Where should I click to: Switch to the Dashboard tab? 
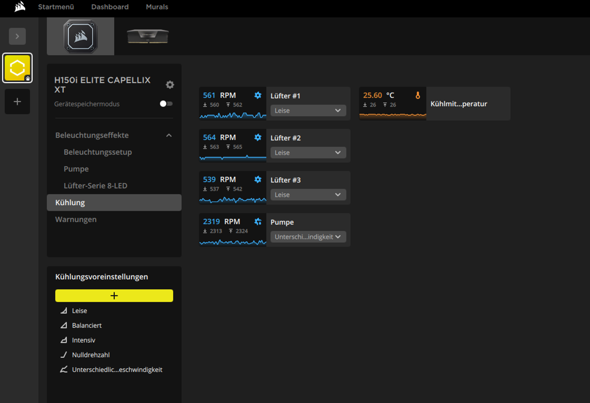pos(110,7)
